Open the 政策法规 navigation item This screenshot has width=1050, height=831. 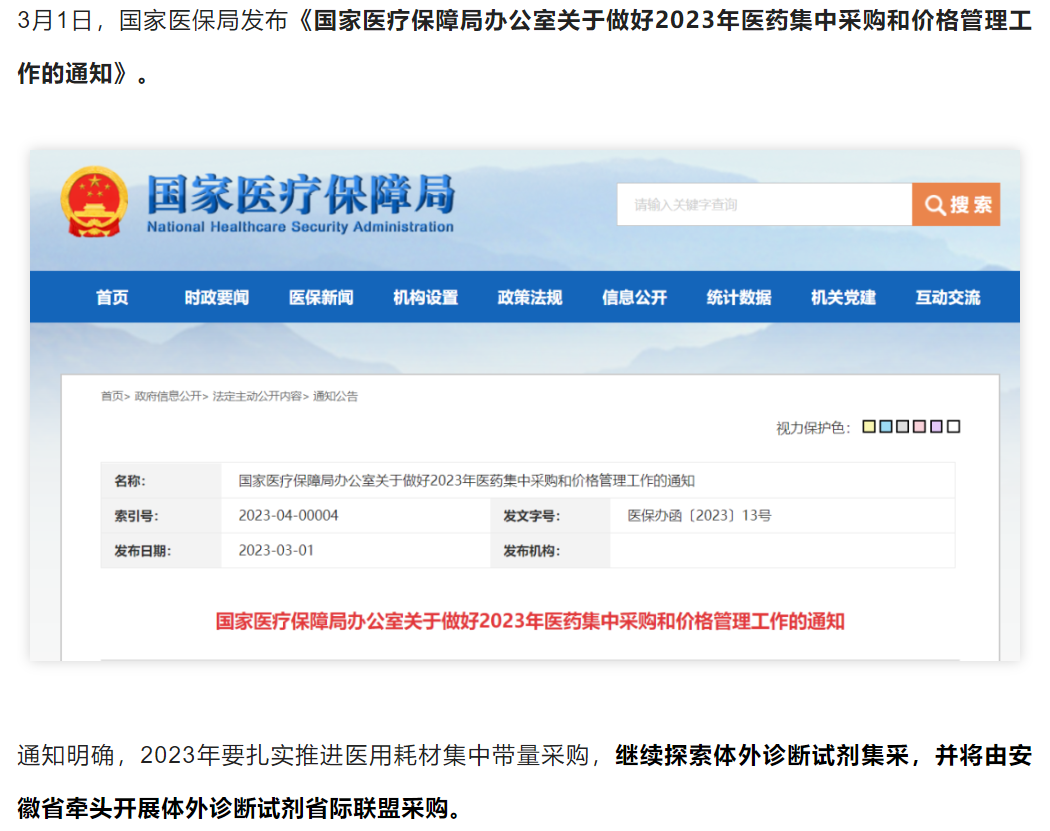point(530,297)
